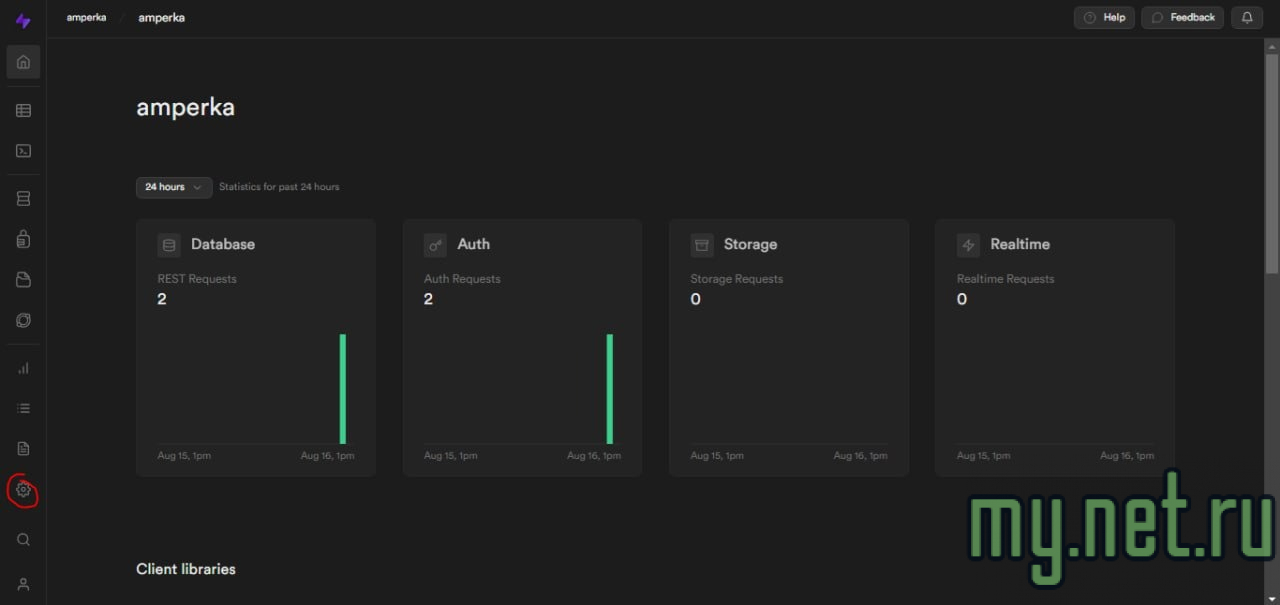Open the API Docs document icon
The width and height of the screenshot is (1280, 605).
pyautogui.click(x=23, y=448)
